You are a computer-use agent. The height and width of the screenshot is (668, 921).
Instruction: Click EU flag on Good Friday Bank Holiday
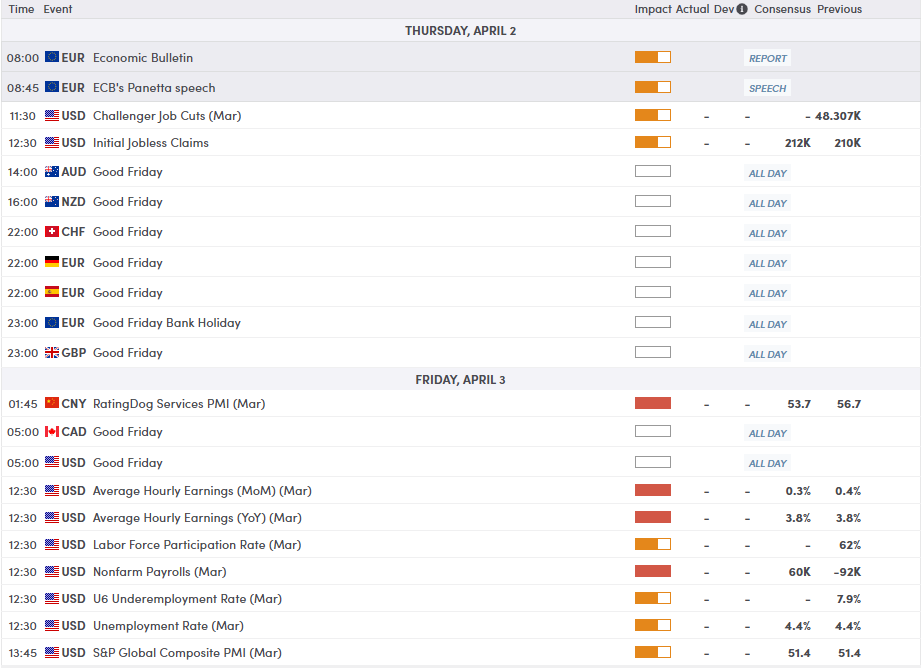tap(52, 323)
